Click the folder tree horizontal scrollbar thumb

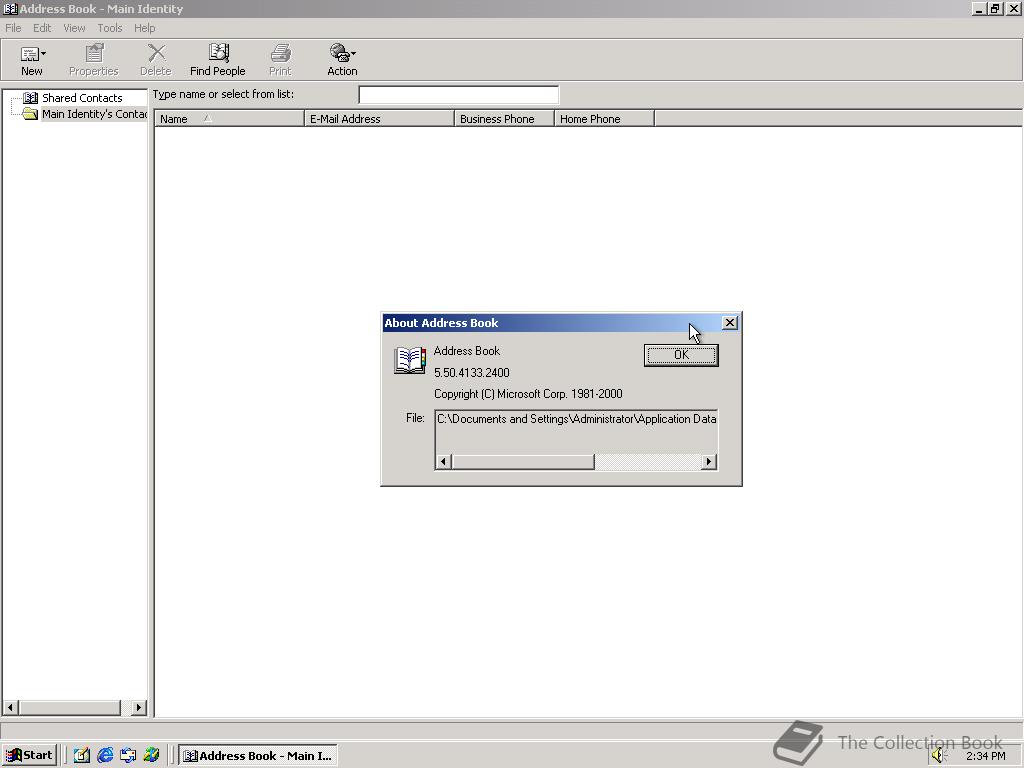70,707
